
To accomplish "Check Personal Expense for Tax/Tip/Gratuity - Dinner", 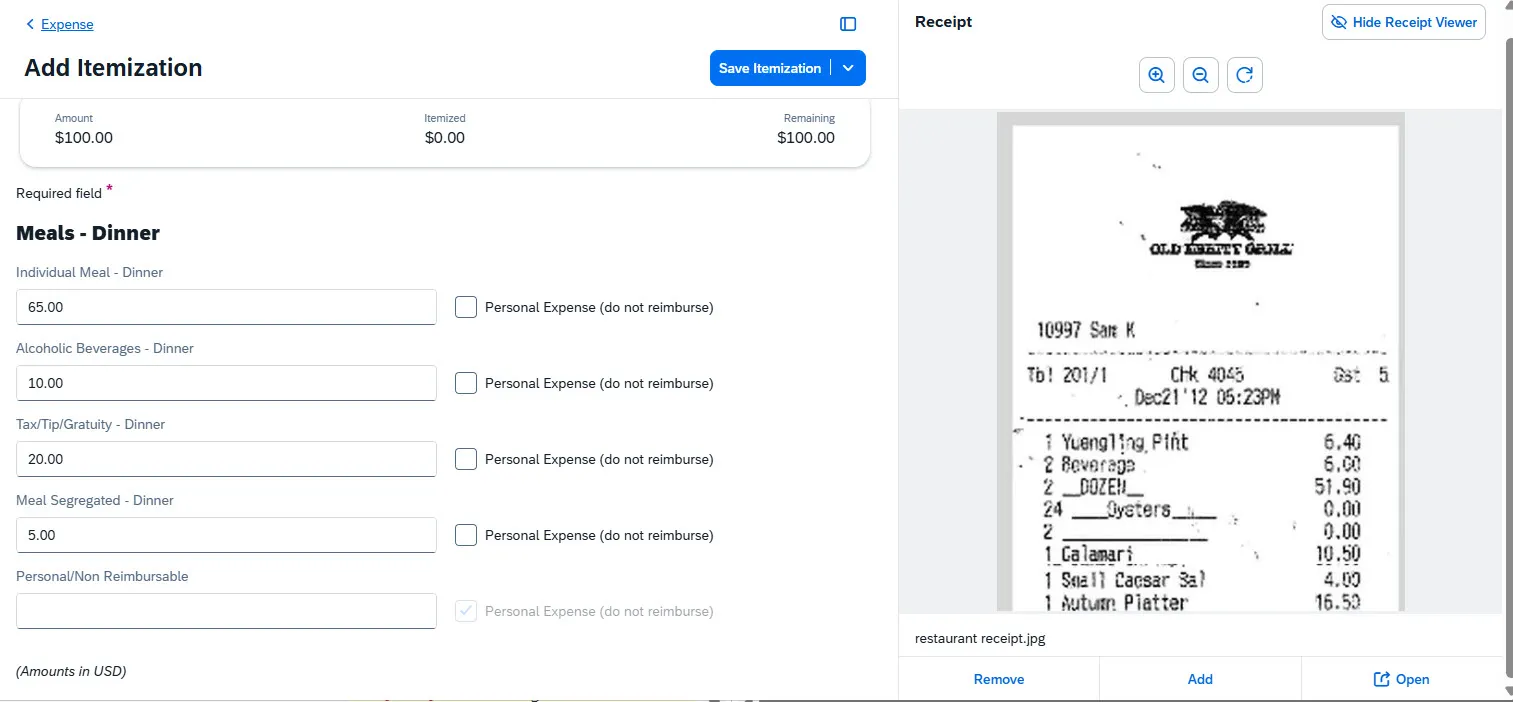I will point(466,459).
